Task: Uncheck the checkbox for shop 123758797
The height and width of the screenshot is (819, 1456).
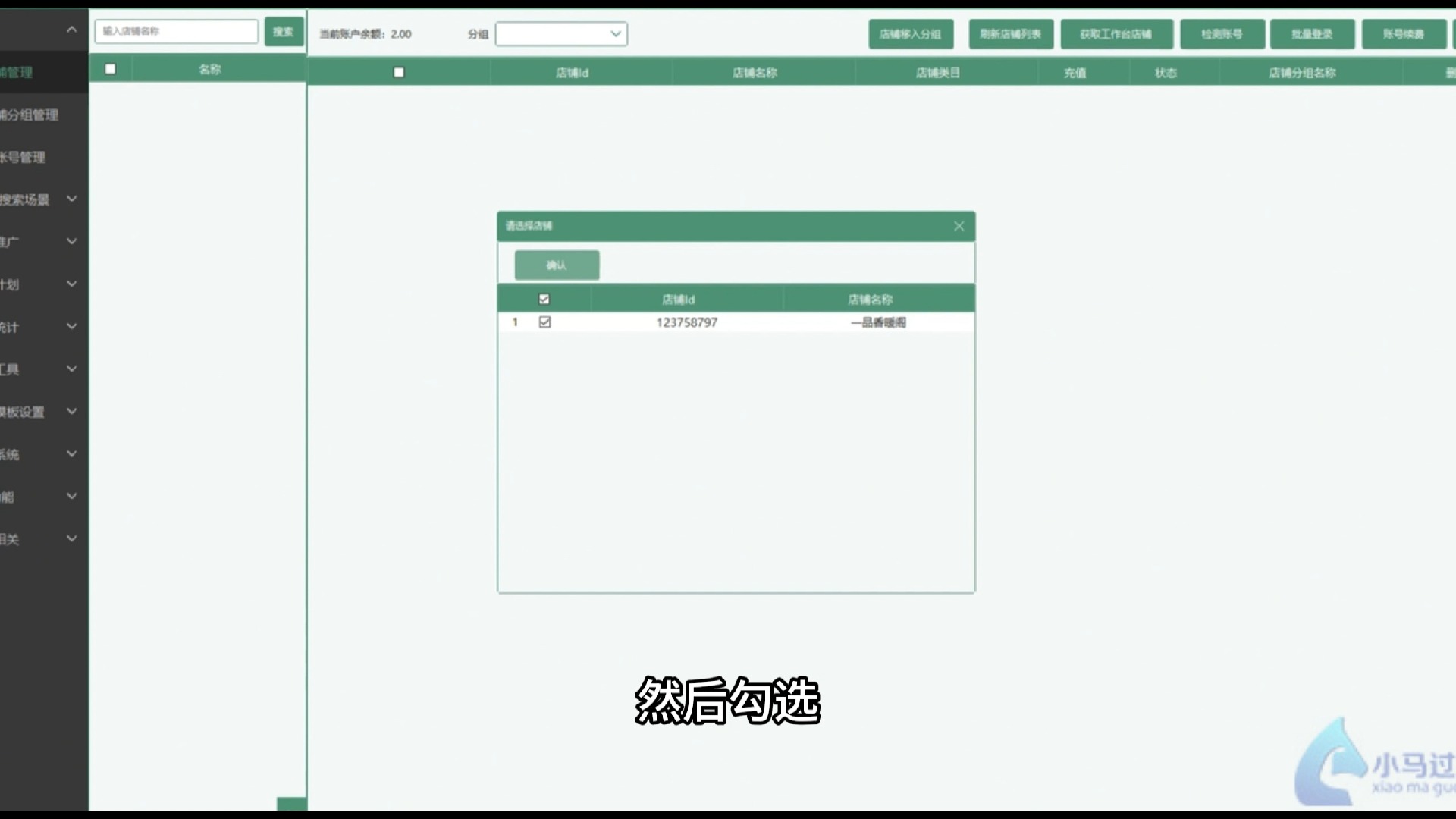Action: coord(544,322)
